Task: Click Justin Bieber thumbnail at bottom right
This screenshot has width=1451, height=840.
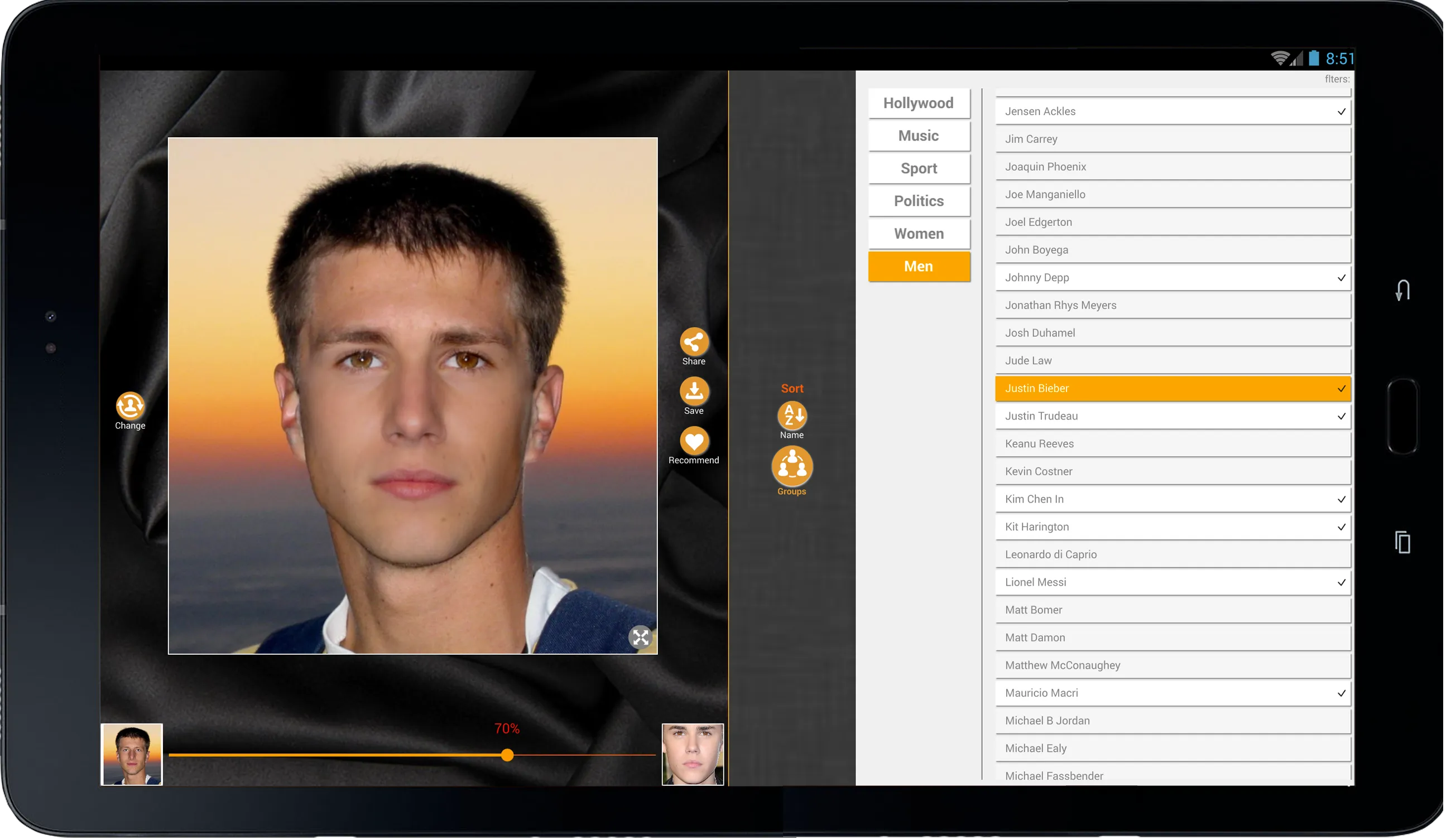Action: [693, 753]
